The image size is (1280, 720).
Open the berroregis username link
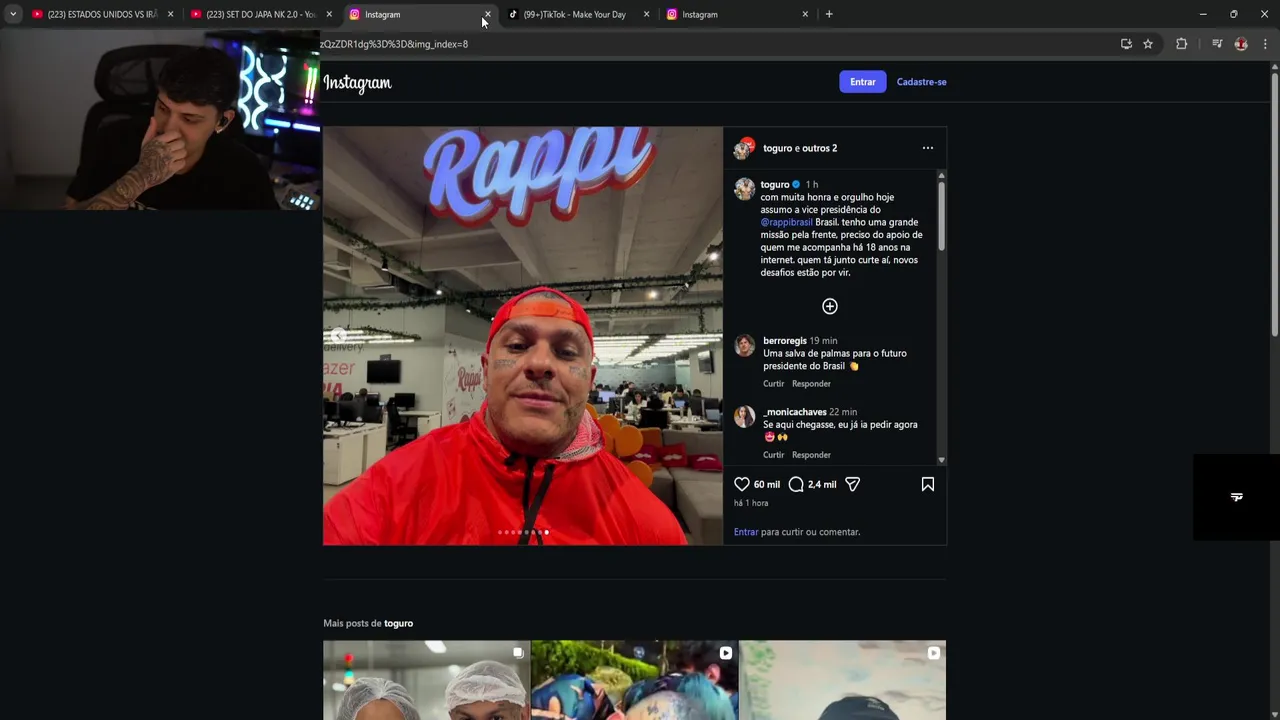tap(785, 341)
